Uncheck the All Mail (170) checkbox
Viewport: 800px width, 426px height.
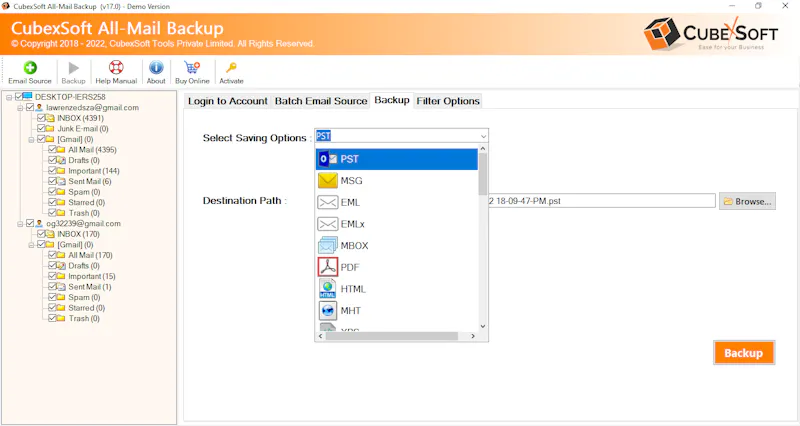click(53, 255)
